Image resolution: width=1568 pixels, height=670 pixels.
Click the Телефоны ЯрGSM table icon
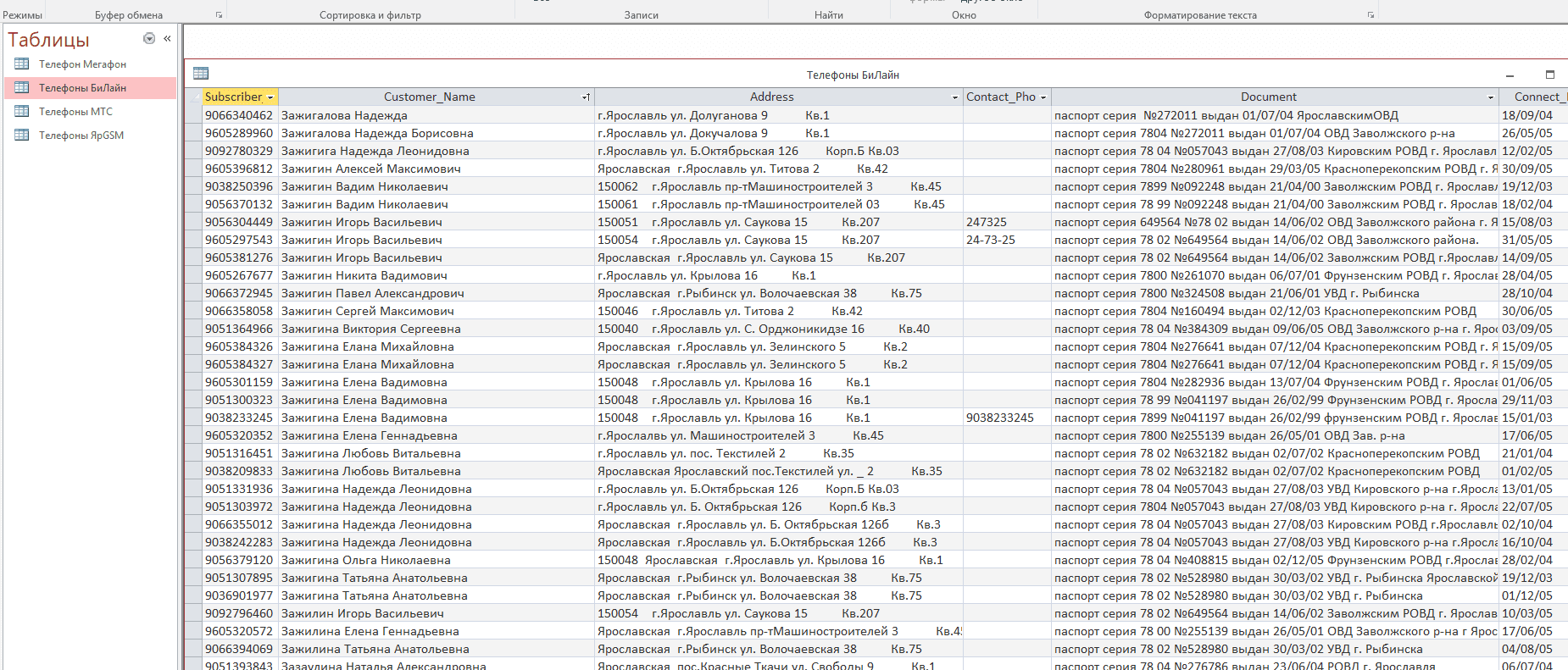pos(22,135)
